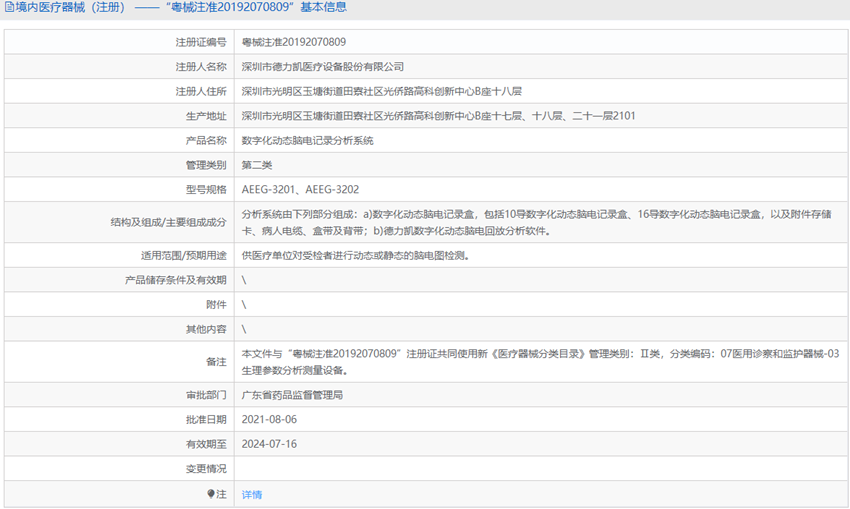Select registration number 粤械注准20192070809 in first table row
This screenshot has height=509, width=850.
[294, 43]
